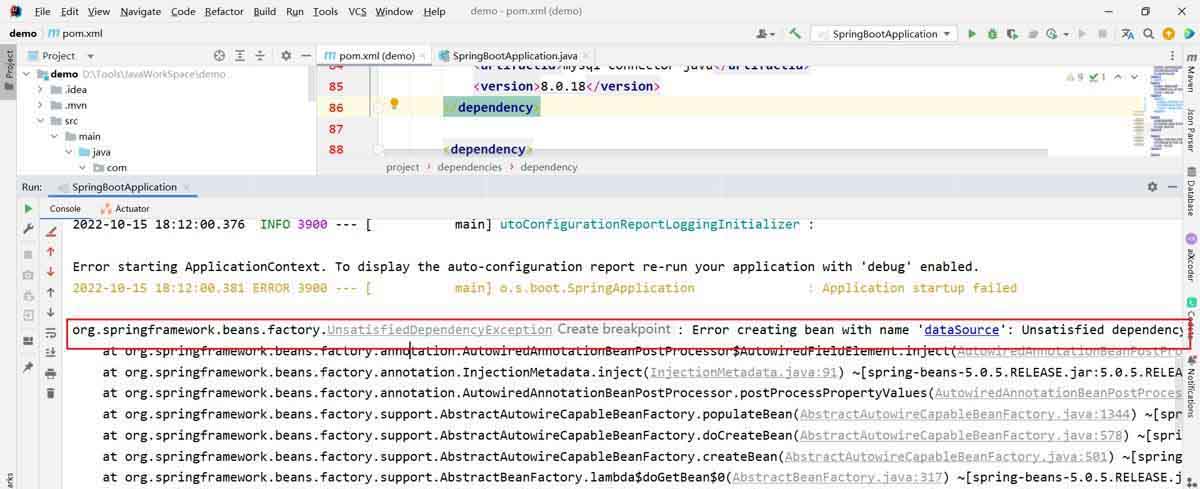Viewport: 1200px width, 489px height.
Task: Build project with the hammer icon
Action: (795, 34)
